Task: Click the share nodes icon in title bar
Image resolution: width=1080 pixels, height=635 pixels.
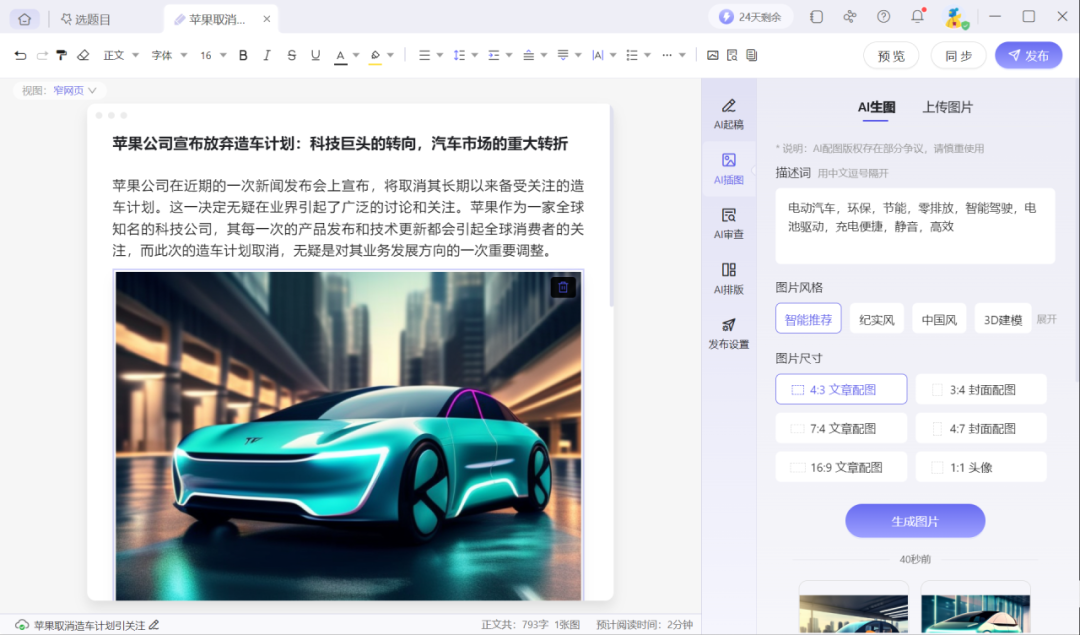Action: tap(850, 17)
